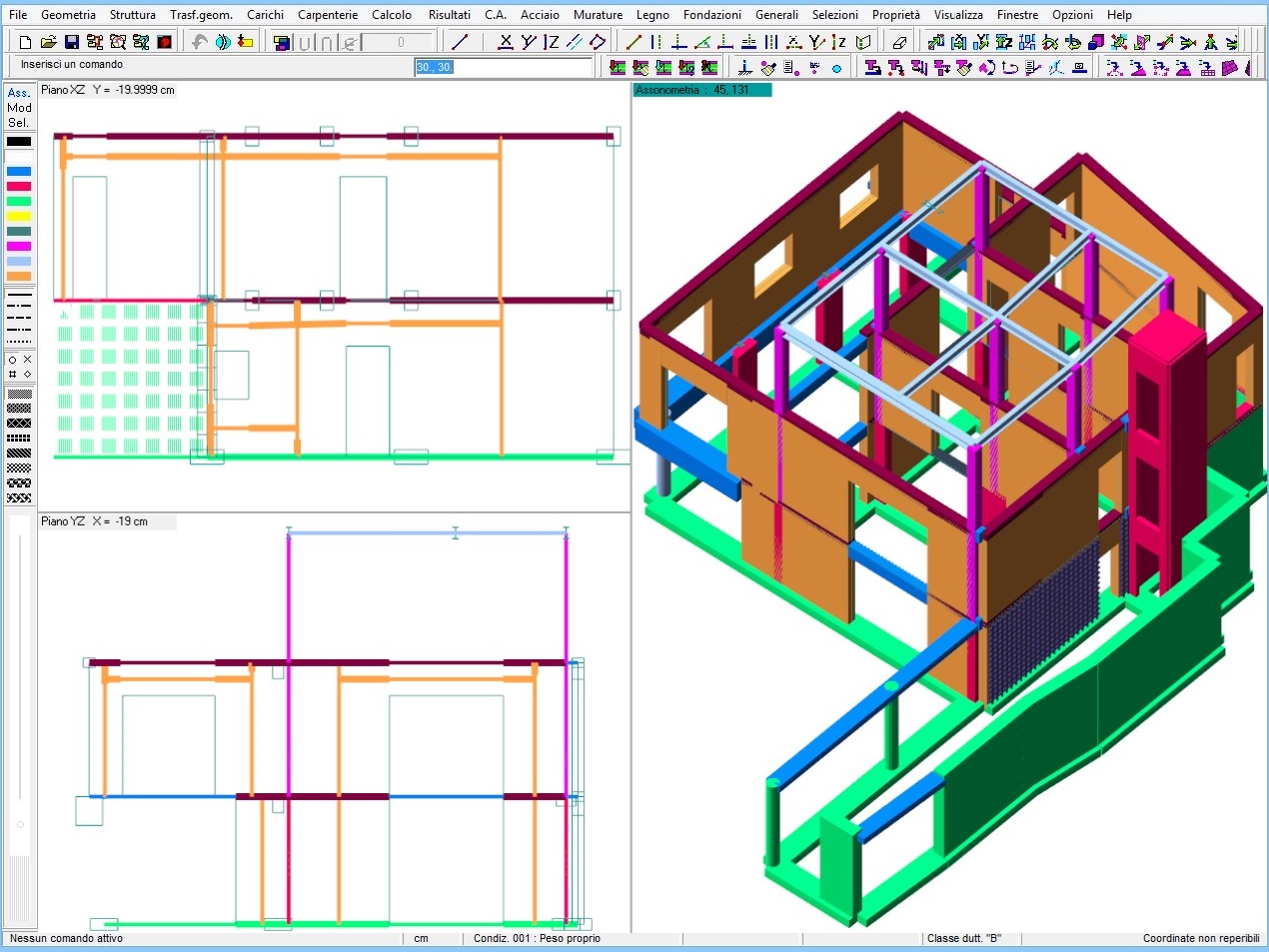This screenshot has height=952, width=1269.
Task: Open a file with the folder icon
Action: [48, 42]
